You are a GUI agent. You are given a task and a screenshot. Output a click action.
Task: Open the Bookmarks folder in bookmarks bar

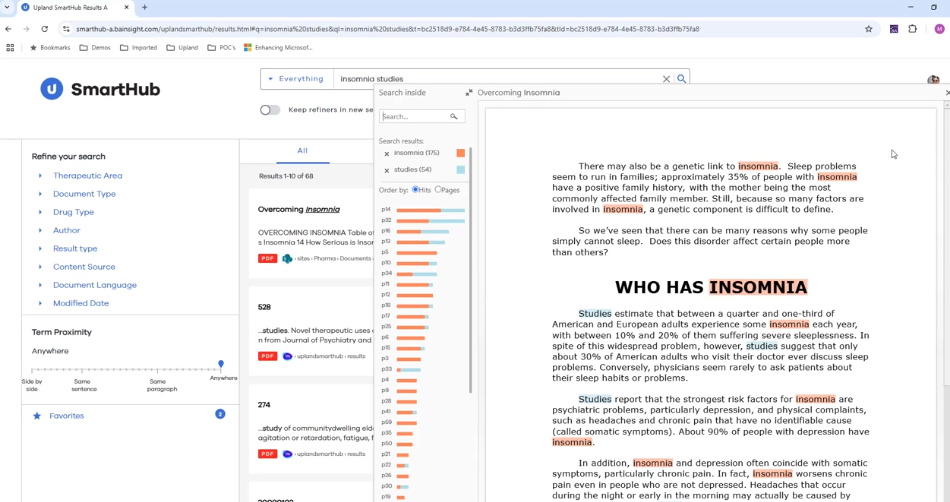coord(50,47)
